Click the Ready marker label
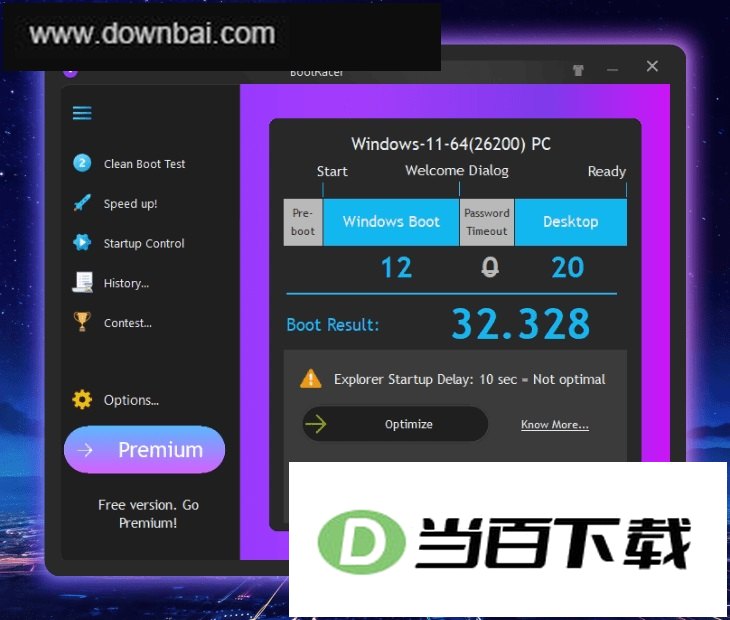Image resolution: width=730 pixels, height=620 pixels. tap(607, 172)
